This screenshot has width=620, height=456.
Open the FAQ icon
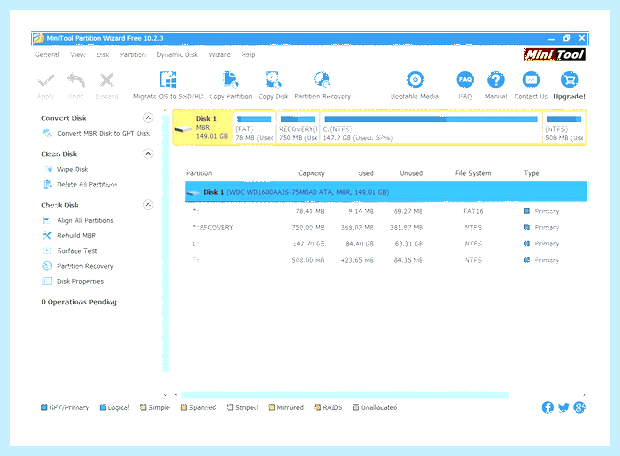click(x=465, y=80)
